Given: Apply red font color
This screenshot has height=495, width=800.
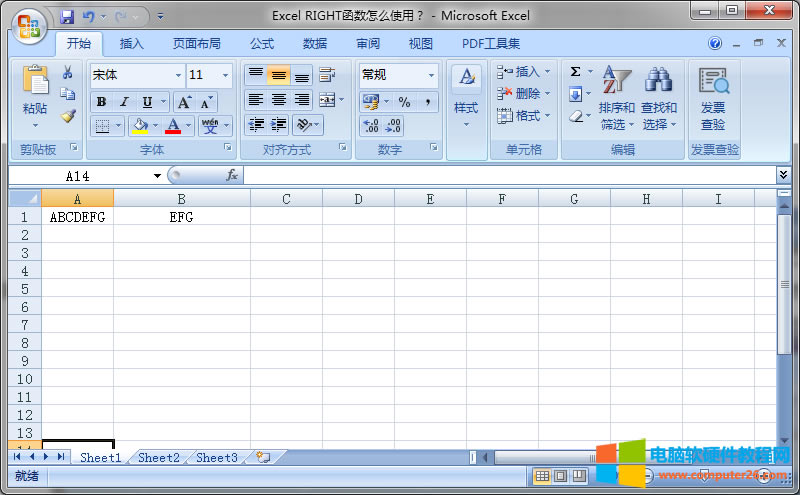Looking at the screenshot, I should click(x=173, y=126).
